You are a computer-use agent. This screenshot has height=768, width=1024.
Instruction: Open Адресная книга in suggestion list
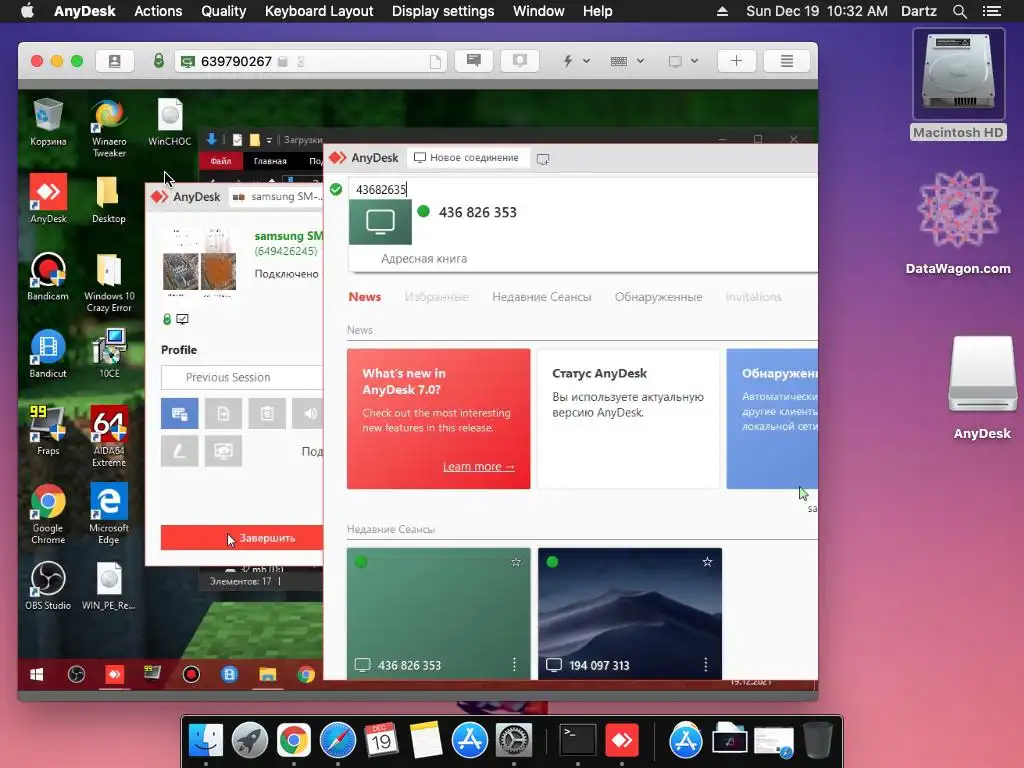(424, 259)
